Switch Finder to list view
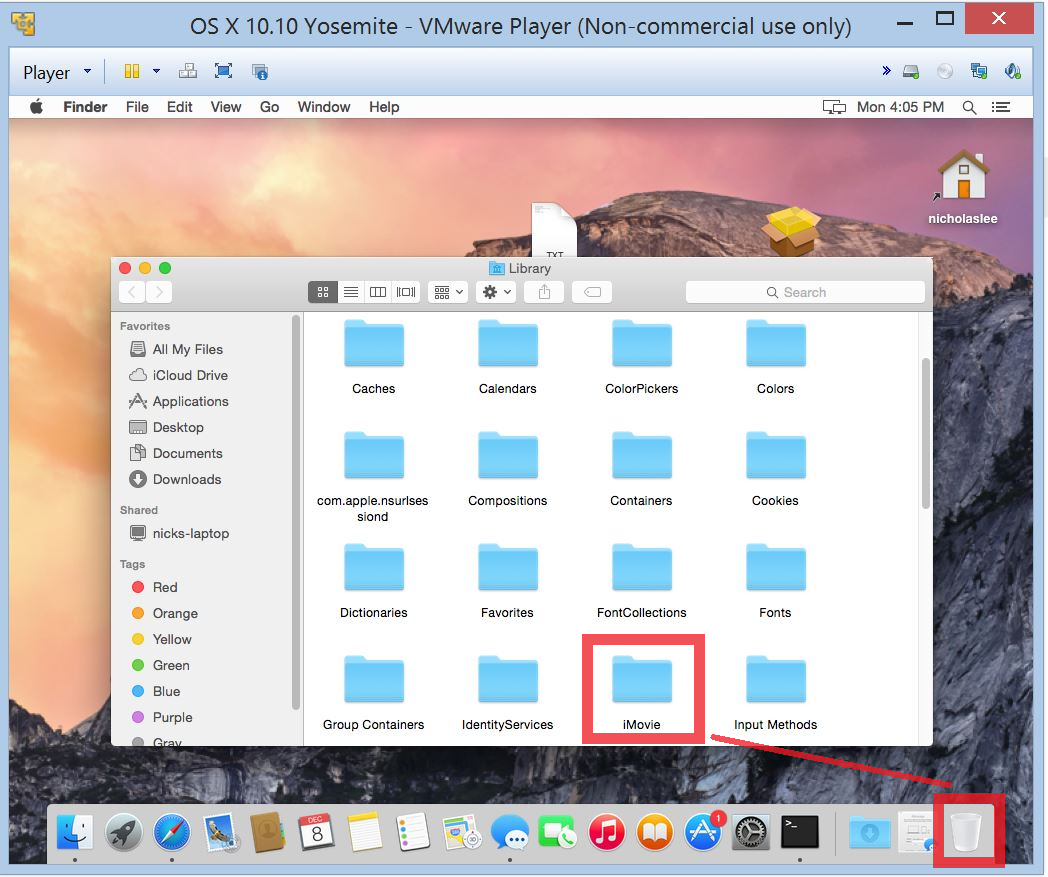 (x=351, y=292)
